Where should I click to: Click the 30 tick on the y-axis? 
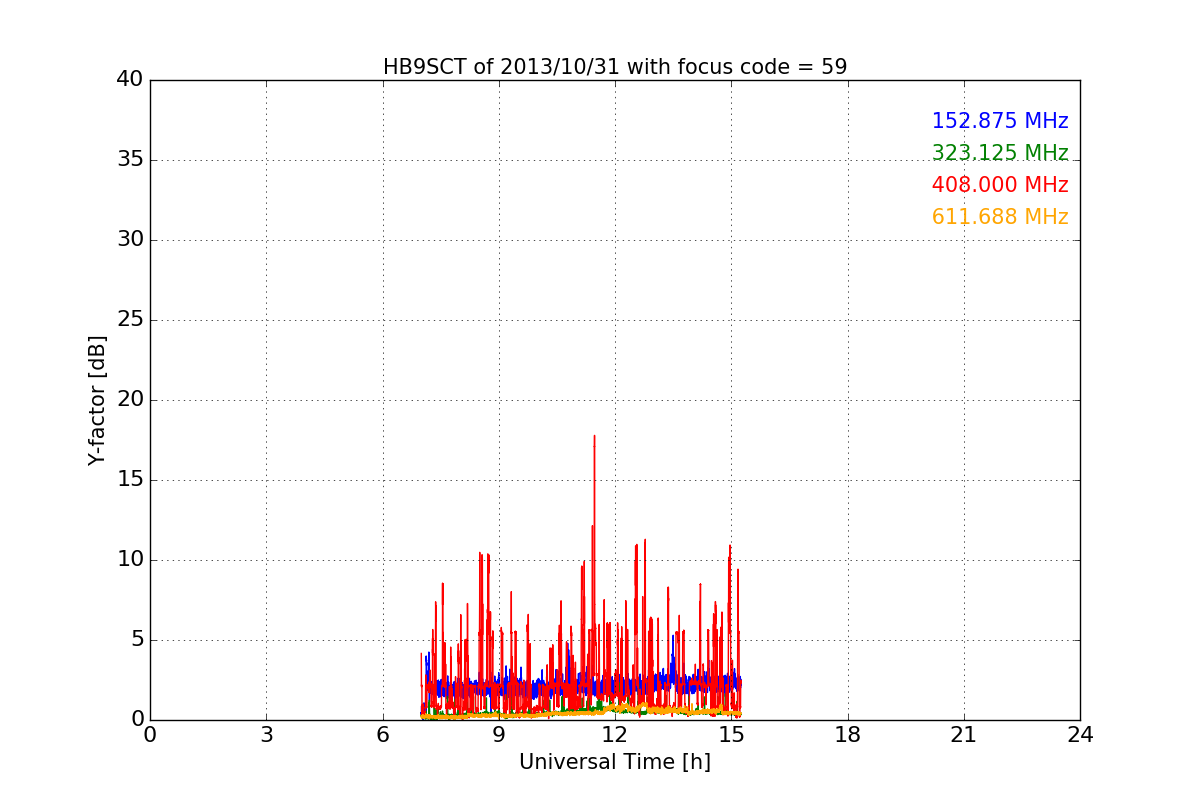(130, 239)
